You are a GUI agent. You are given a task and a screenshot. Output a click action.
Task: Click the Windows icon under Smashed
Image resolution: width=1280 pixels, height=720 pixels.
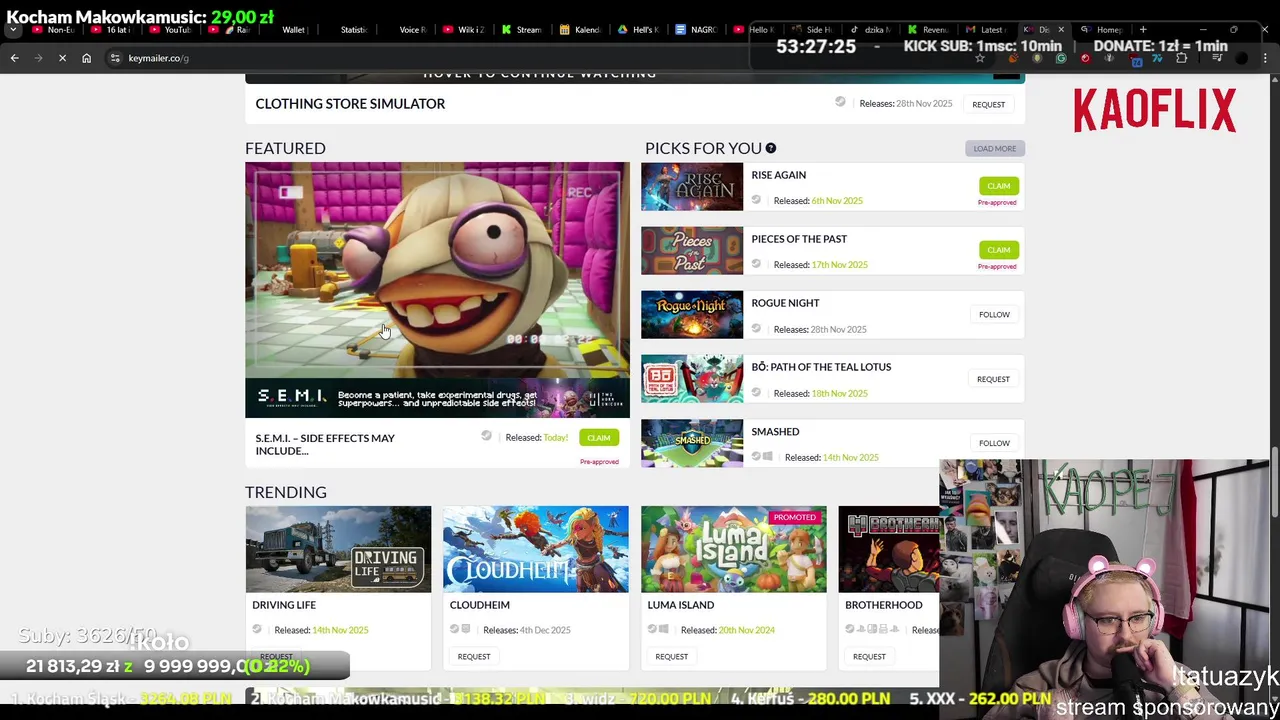pos(768,457)
